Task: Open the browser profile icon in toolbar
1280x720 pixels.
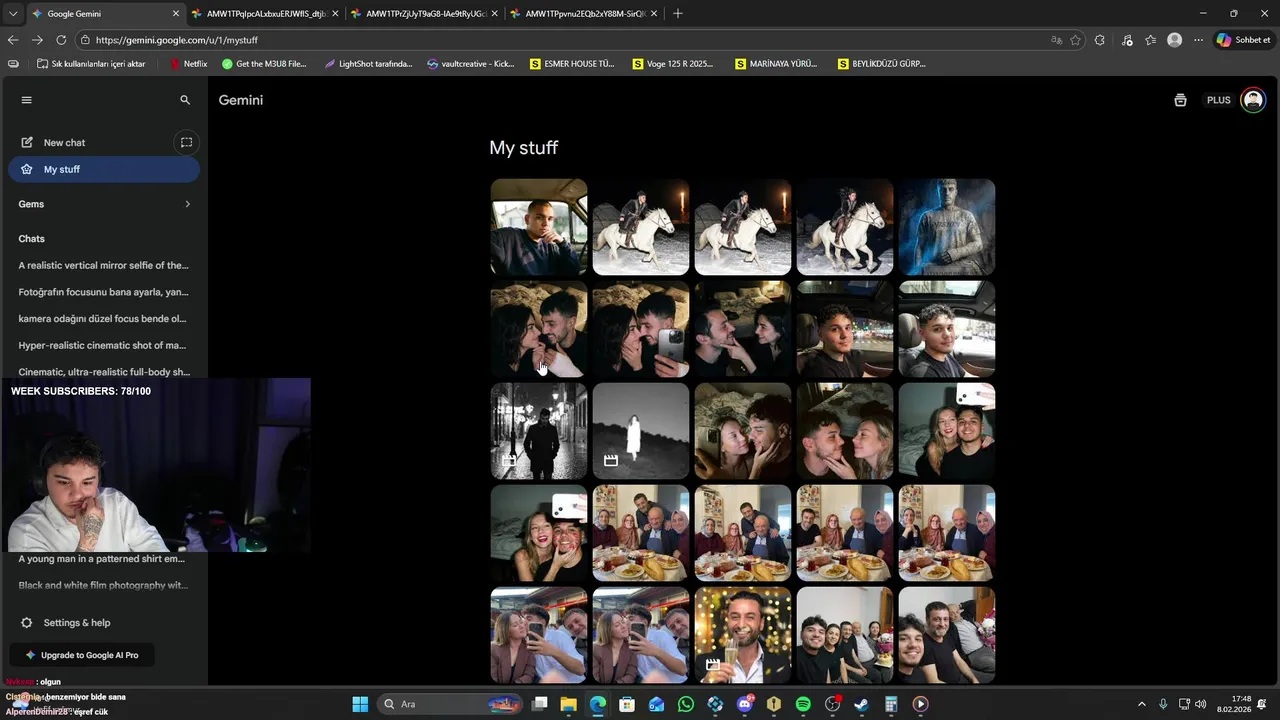Action: coord(1175,40)
